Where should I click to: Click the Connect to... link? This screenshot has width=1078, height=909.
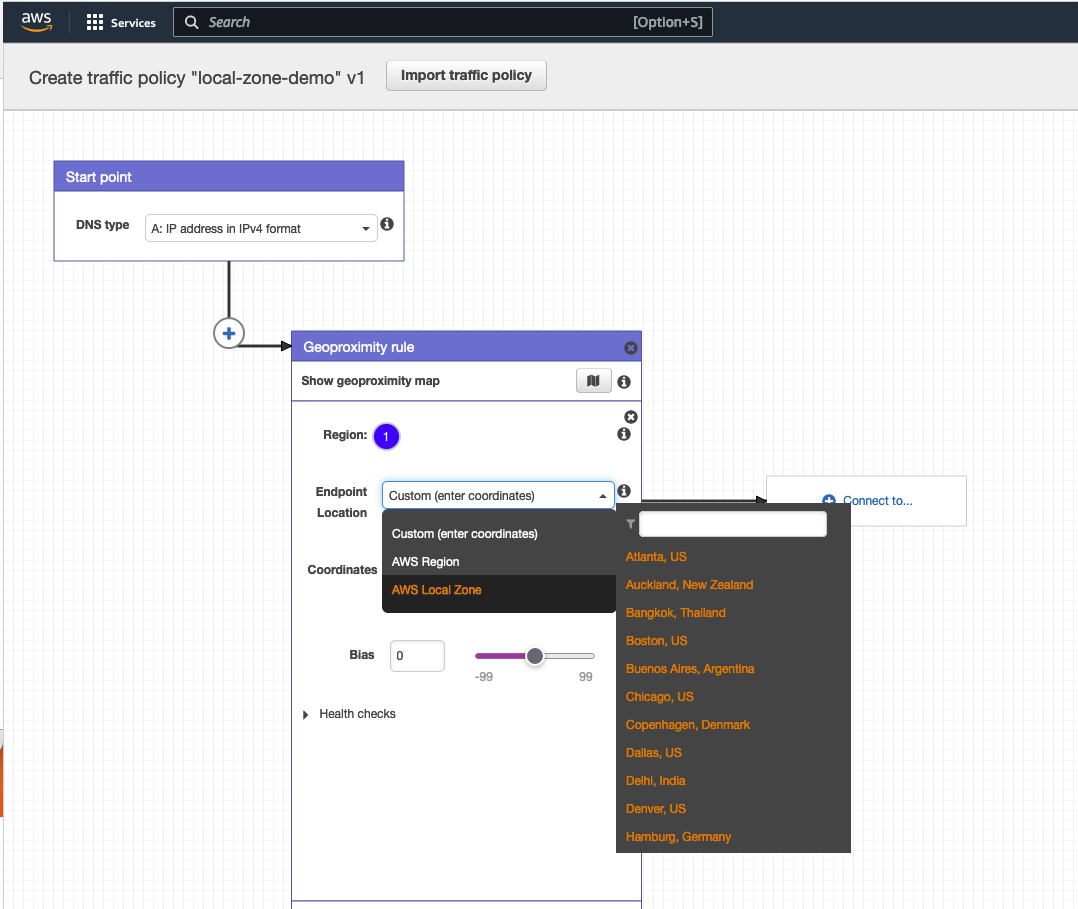coord(876,500)
